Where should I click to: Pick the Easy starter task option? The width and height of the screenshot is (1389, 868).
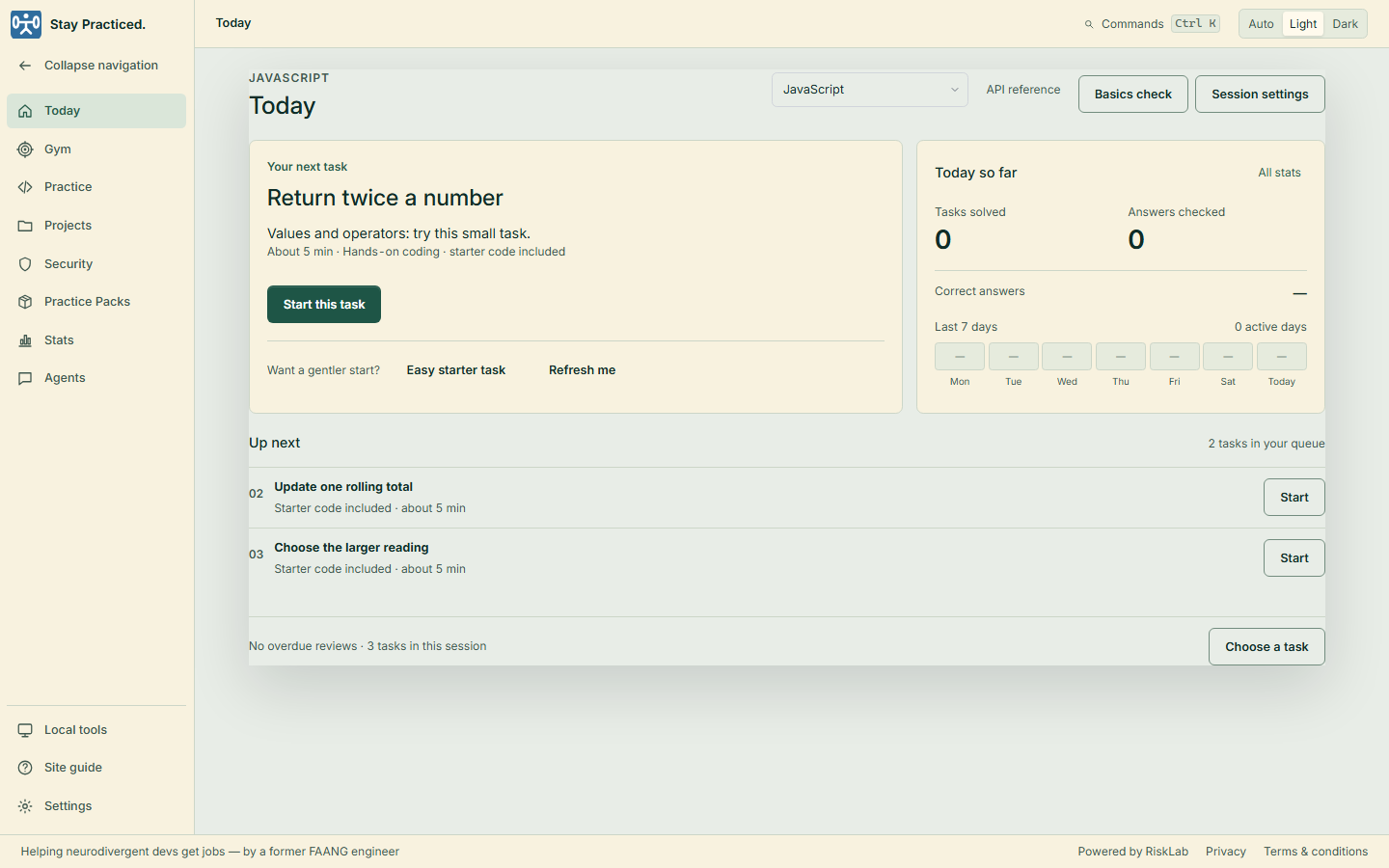coord(456,370)
